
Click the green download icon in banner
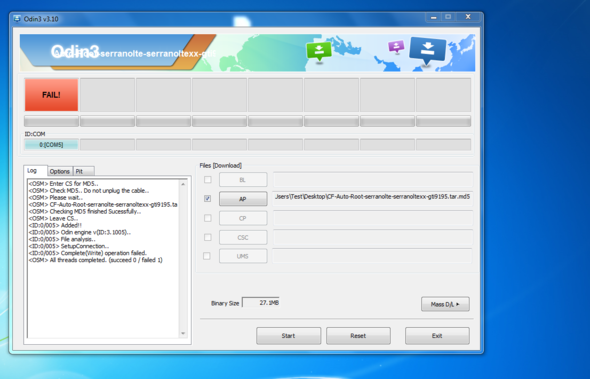pos(319,52)
